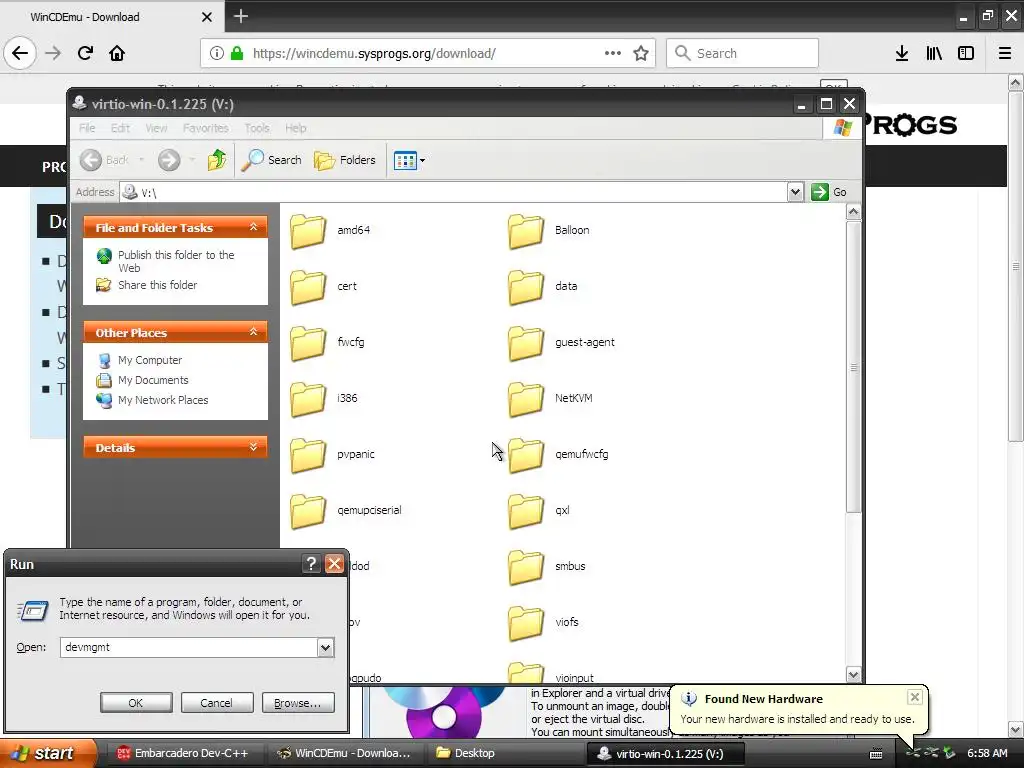Open My Computer from Other Places
This screenshot has width=1024, height=768.
coord(150,360)
